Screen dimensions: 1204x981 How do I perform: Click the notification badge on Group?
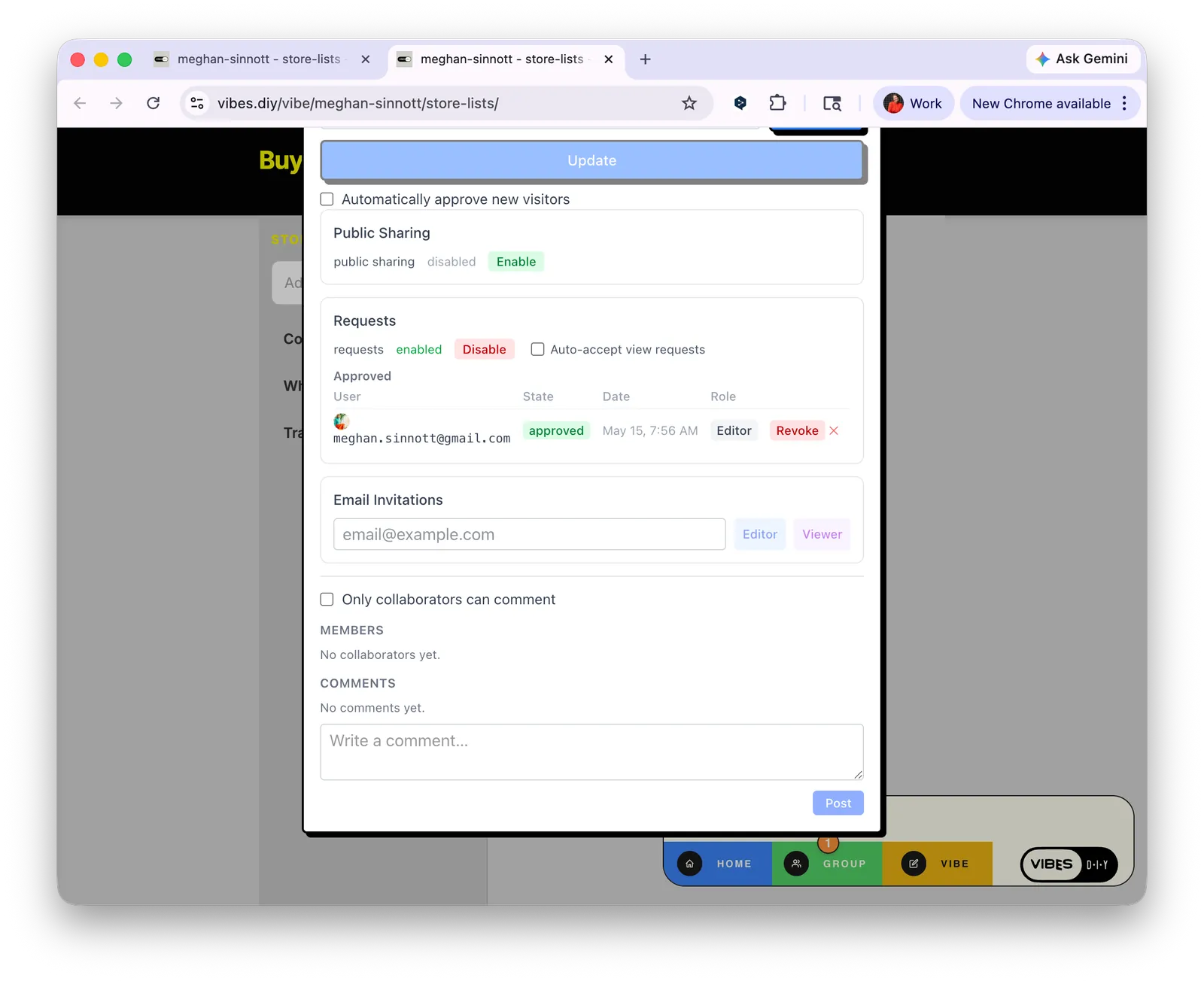click(828, 843)
